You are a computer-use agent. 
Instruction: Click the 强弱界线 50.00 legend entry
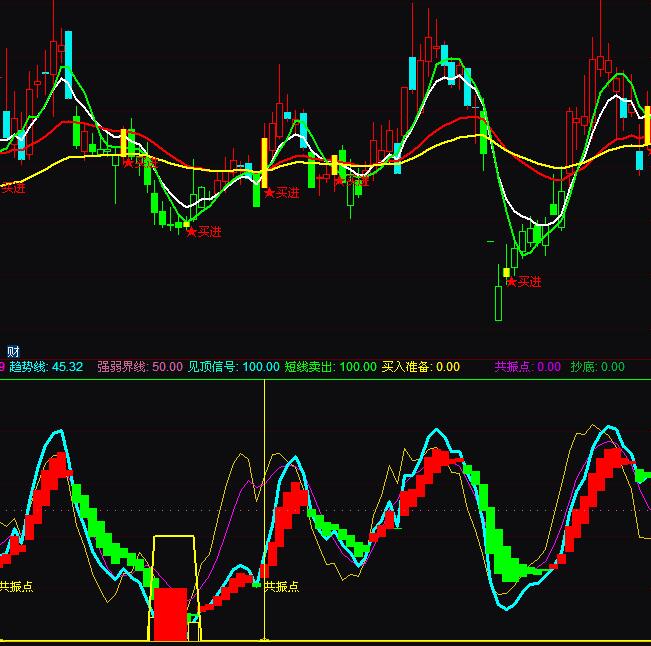139,367
